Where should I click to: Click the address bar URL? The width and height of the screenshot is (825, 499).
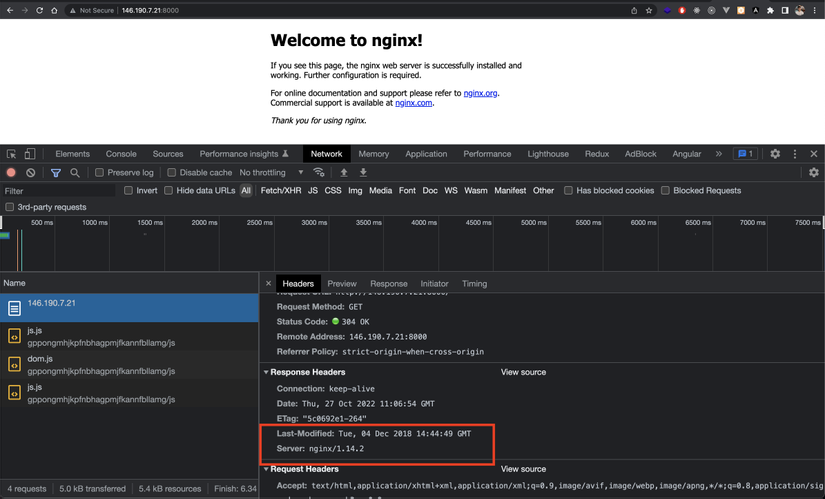[150, 11]
